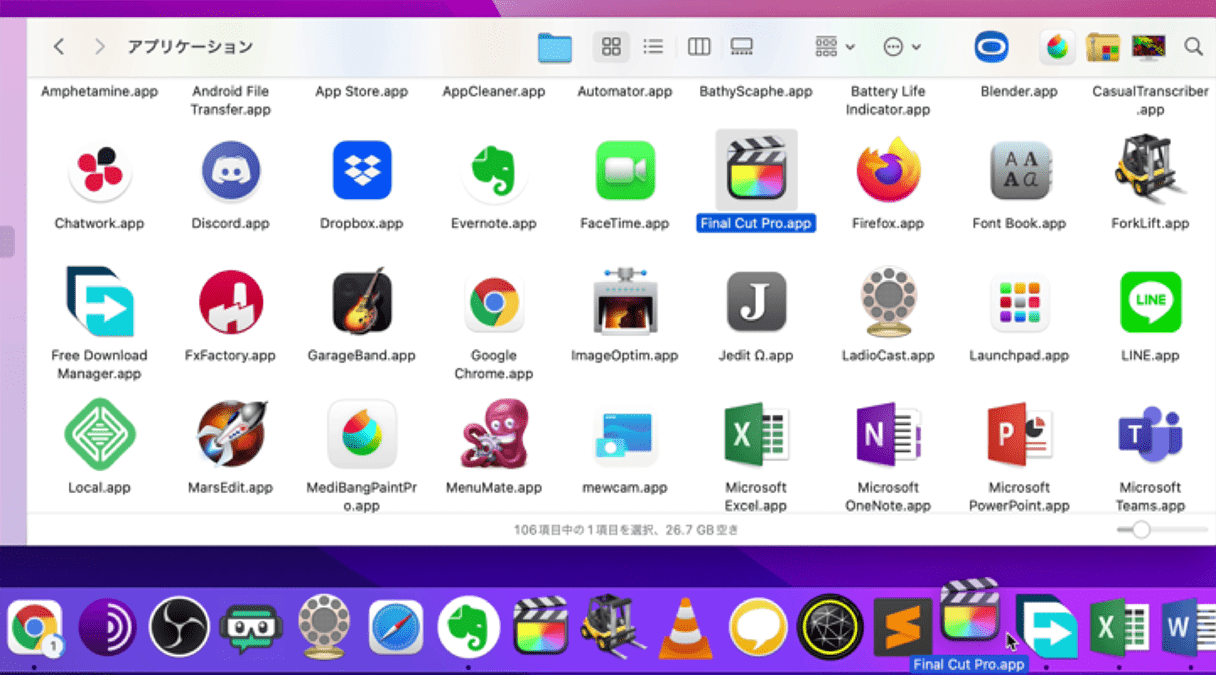1216x675 pixels.
Task: Open Chatwork.app in Applications
Action: (99, 171)
